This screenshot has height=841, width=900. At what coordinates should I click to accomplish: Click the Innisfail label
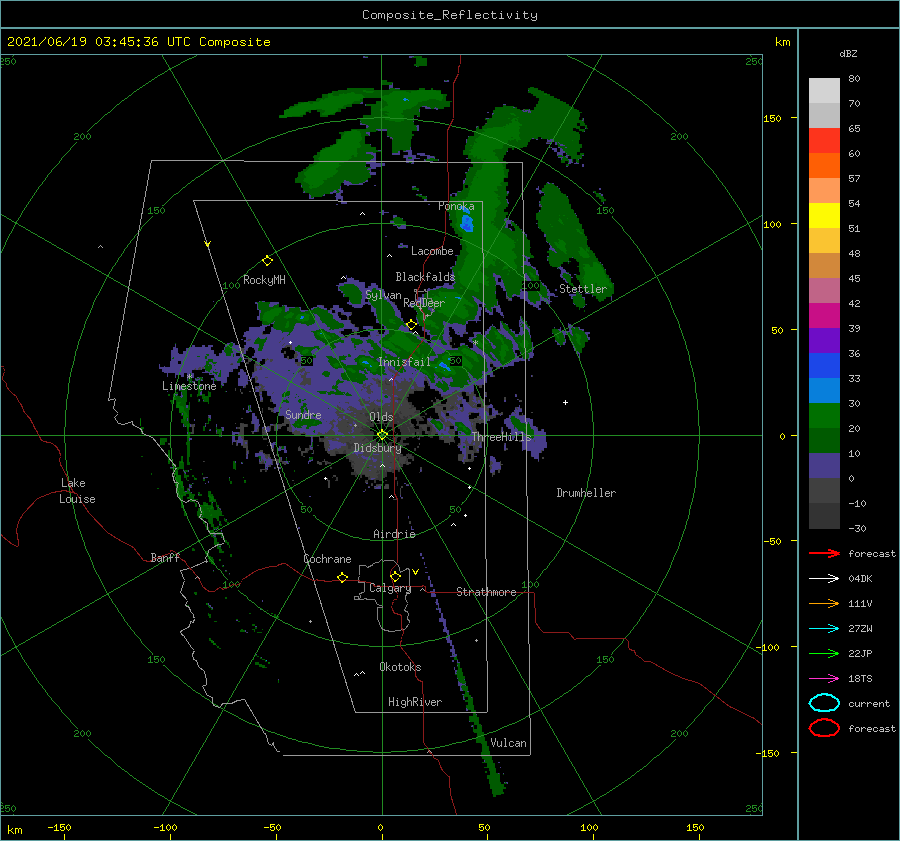404,362
